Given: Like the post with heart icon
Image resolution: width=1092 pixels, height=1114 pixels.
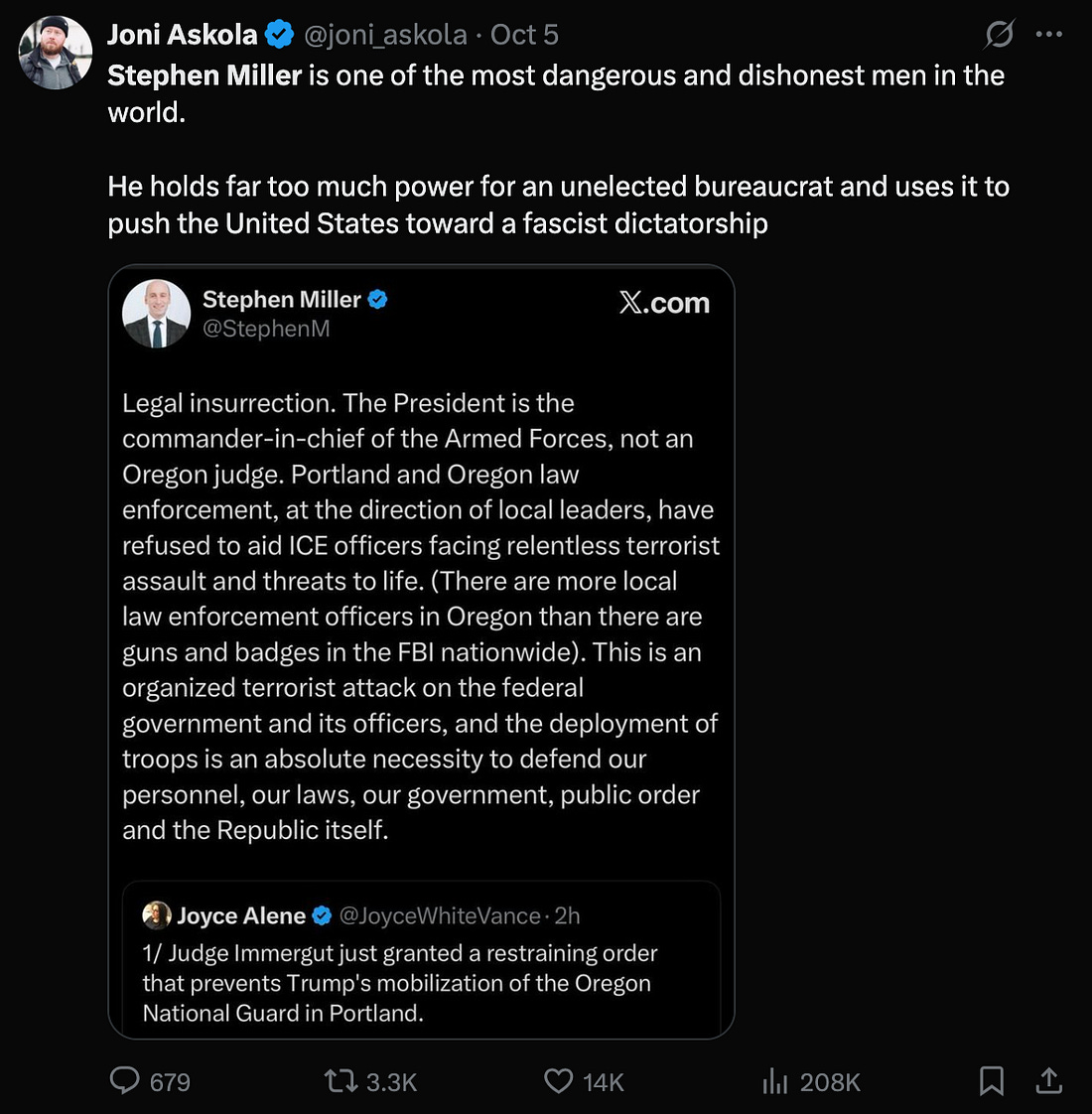Looking at the screenshot, I should [559, 1080].
